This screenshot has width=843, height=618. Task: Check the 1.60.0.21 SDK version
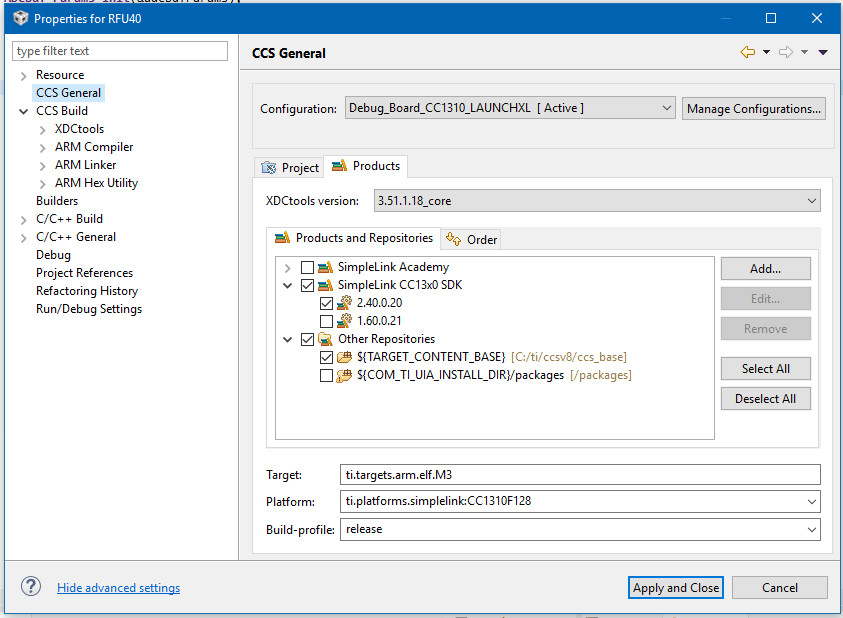[x=326, y=321]
